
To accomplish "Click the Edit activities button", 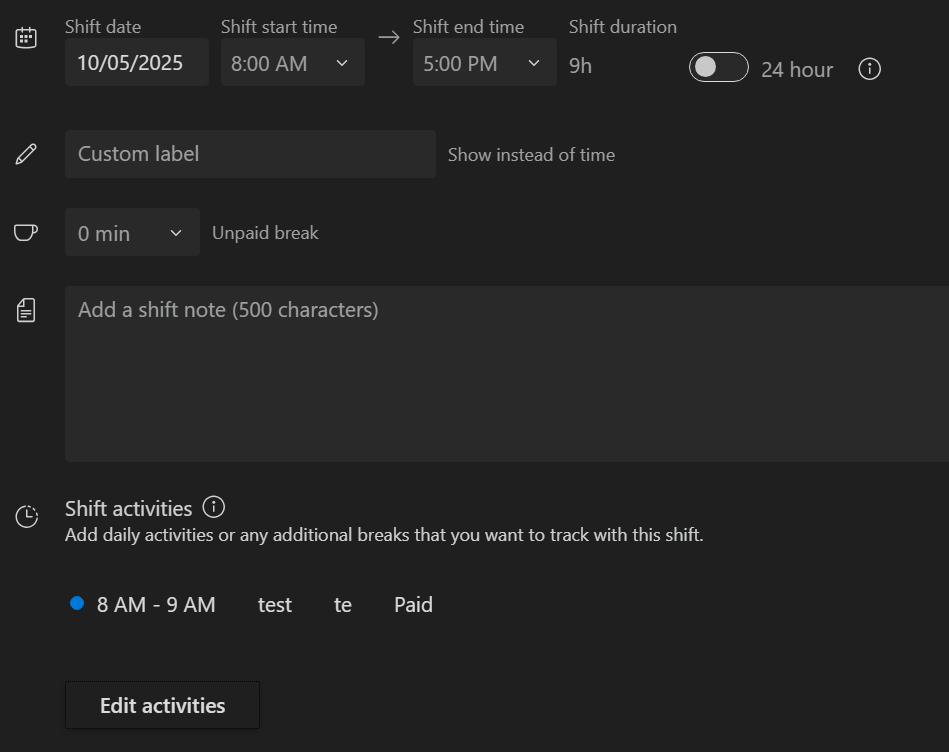I will (161, 705).
